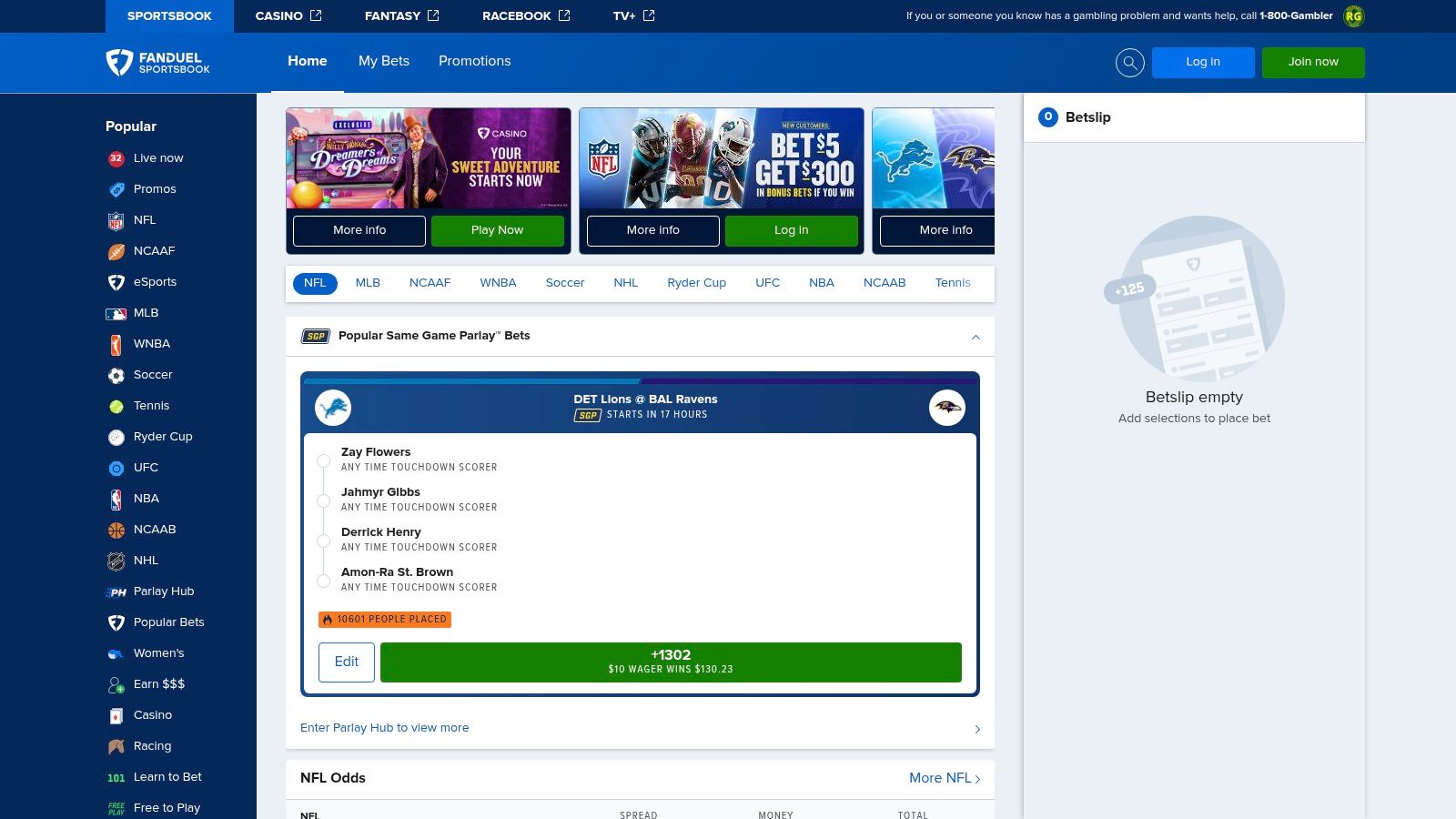
Task: Select Zay Flowers touchdown scorer circle
Action: 323,461
